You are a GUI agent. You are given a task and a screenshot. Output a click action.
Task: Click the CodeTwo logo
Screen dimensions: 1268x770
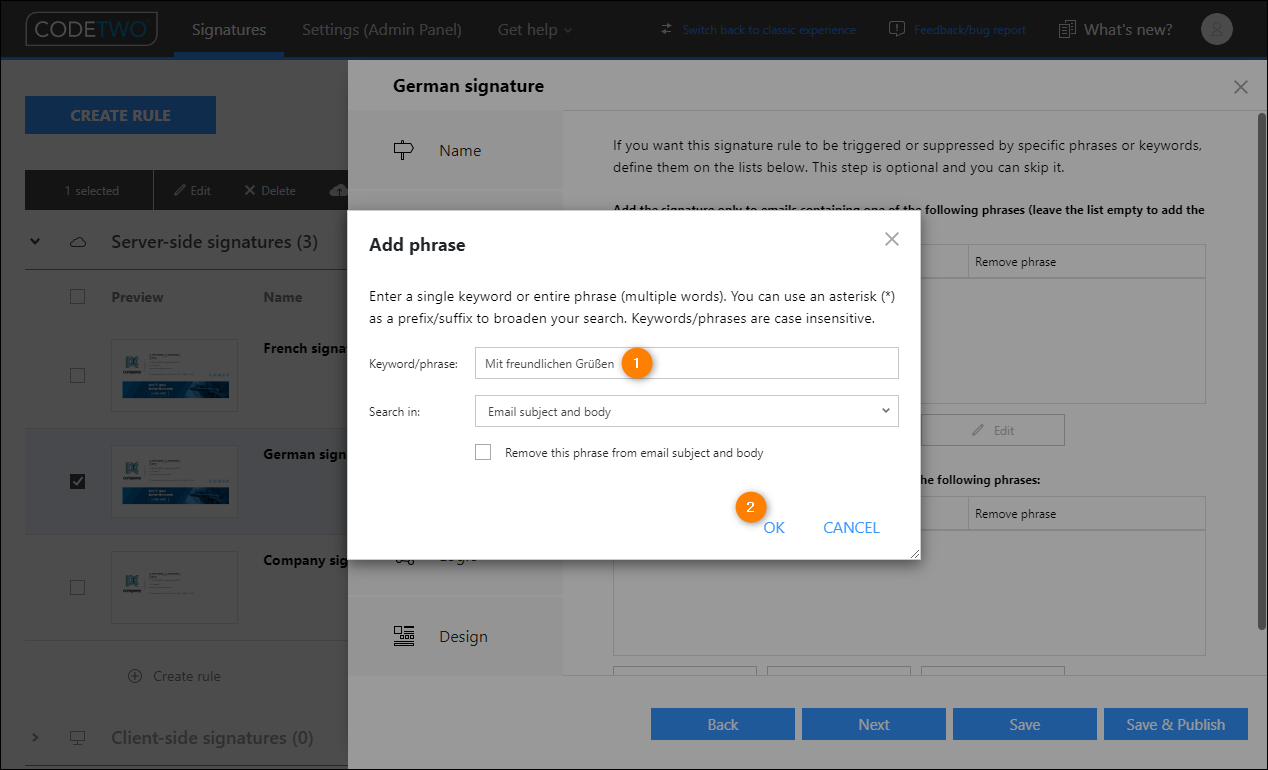(91, 29)
